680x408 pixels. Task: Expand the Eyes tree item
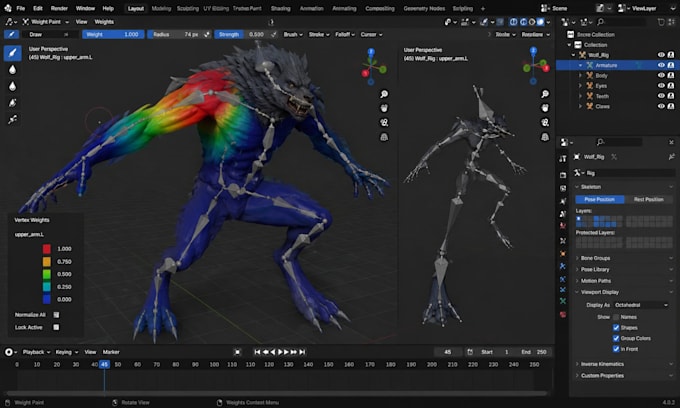click(x=580, y=86)
